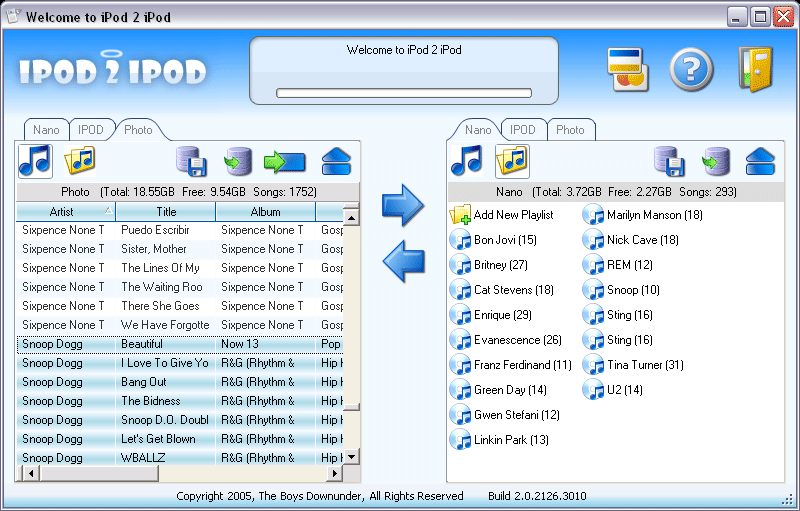Click the big left-pointing transfer arrow
Viewport: 800px width, 511px height.
pos(404,261)
